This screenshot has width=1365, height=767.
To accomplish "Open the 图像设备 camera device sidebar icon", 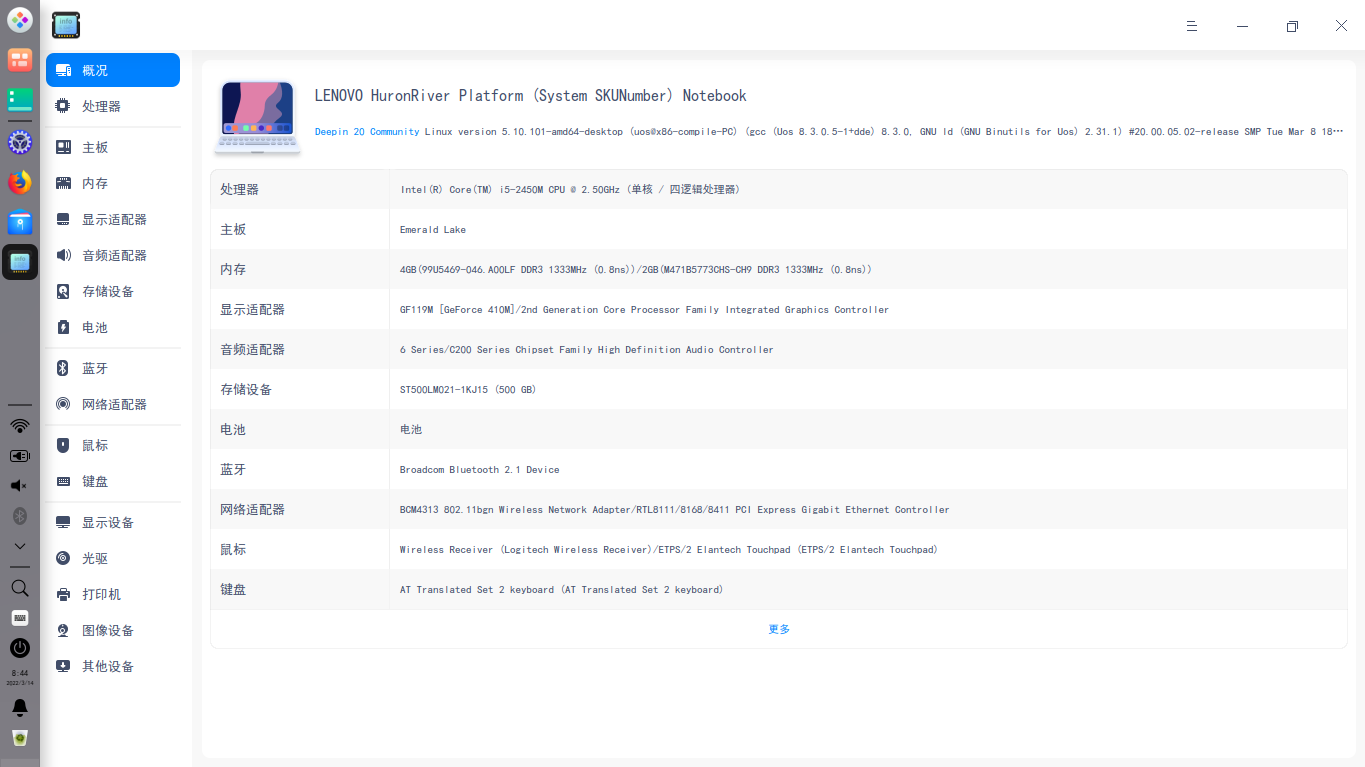I will 63,630.
